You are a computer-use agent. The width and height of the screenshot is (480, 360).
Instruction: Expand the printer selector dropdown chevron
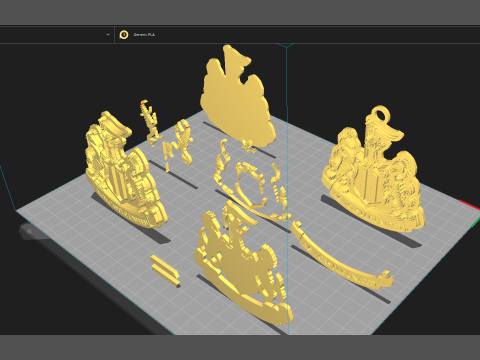108,34
